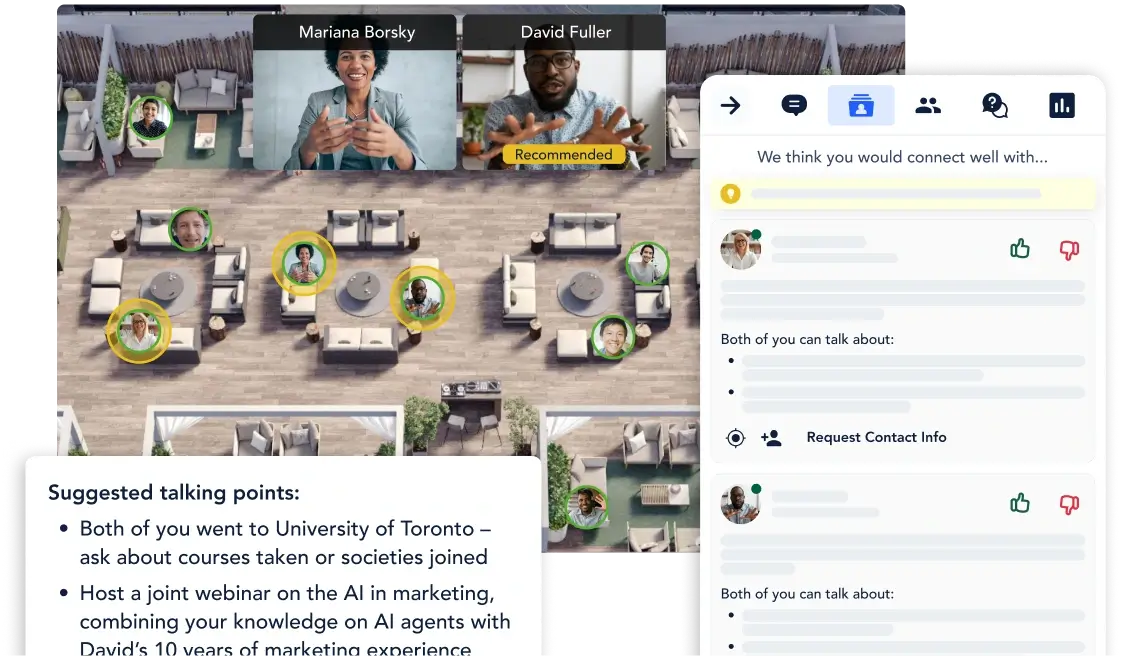Thumbs down the first recommended woman
The width and height of the screenshot is (1125, 656).
tap(1069, 250)
